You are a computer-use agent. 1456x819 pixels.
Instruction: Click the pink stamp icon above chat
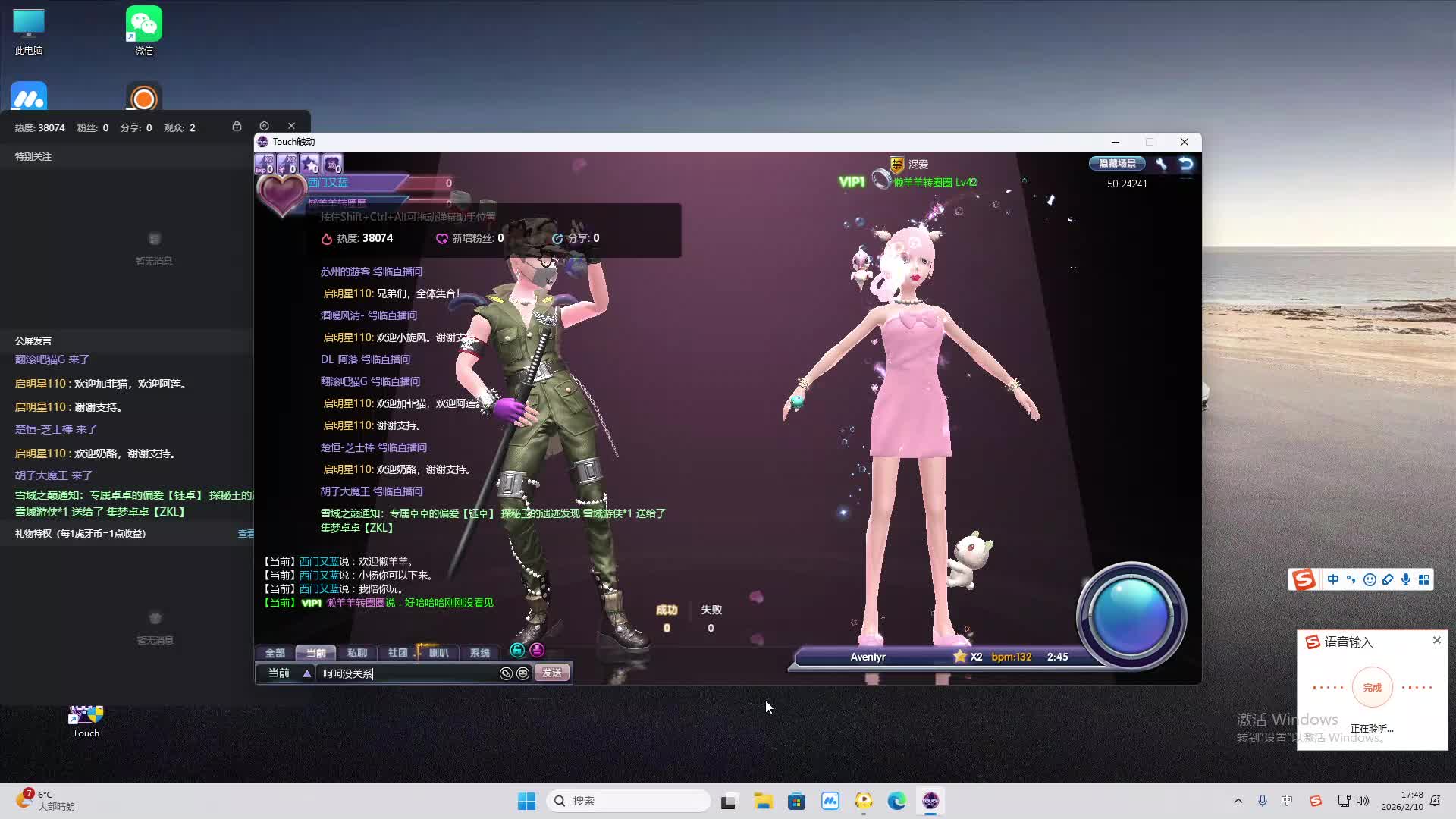pos(537,651)
